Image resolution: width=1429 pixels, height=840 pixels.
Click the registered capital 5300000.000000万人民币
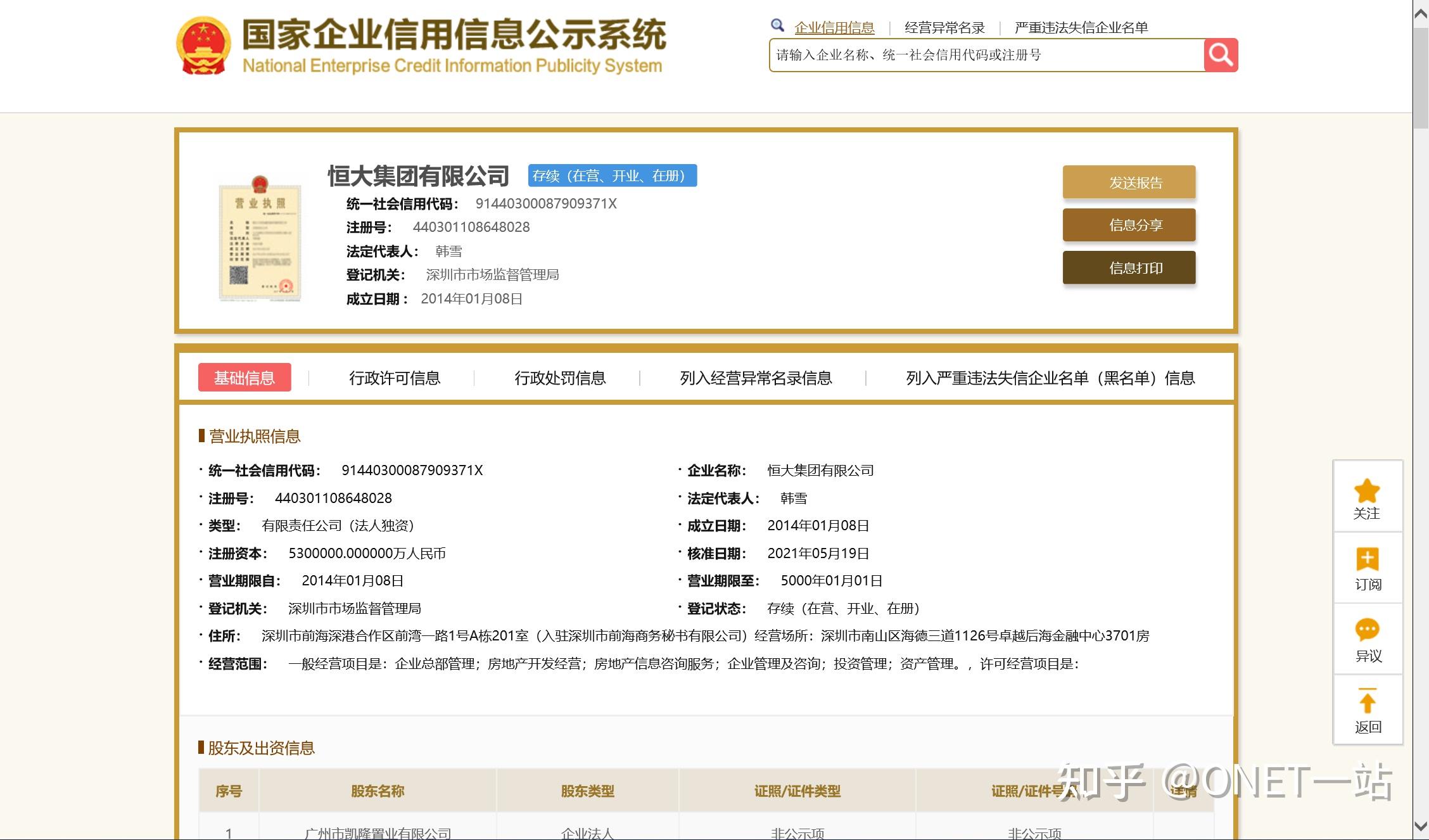pos(367,553)
